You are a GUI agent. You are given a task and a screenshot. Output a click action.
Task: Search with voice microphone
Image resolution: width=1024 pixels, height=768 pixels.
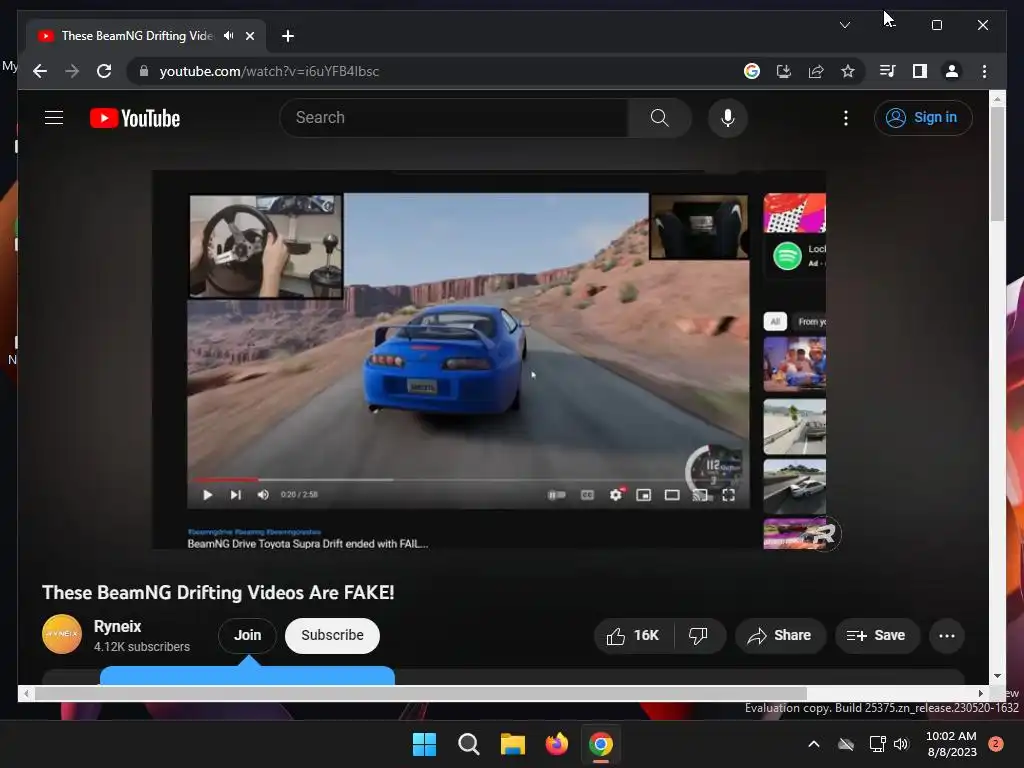click(728, 118)
